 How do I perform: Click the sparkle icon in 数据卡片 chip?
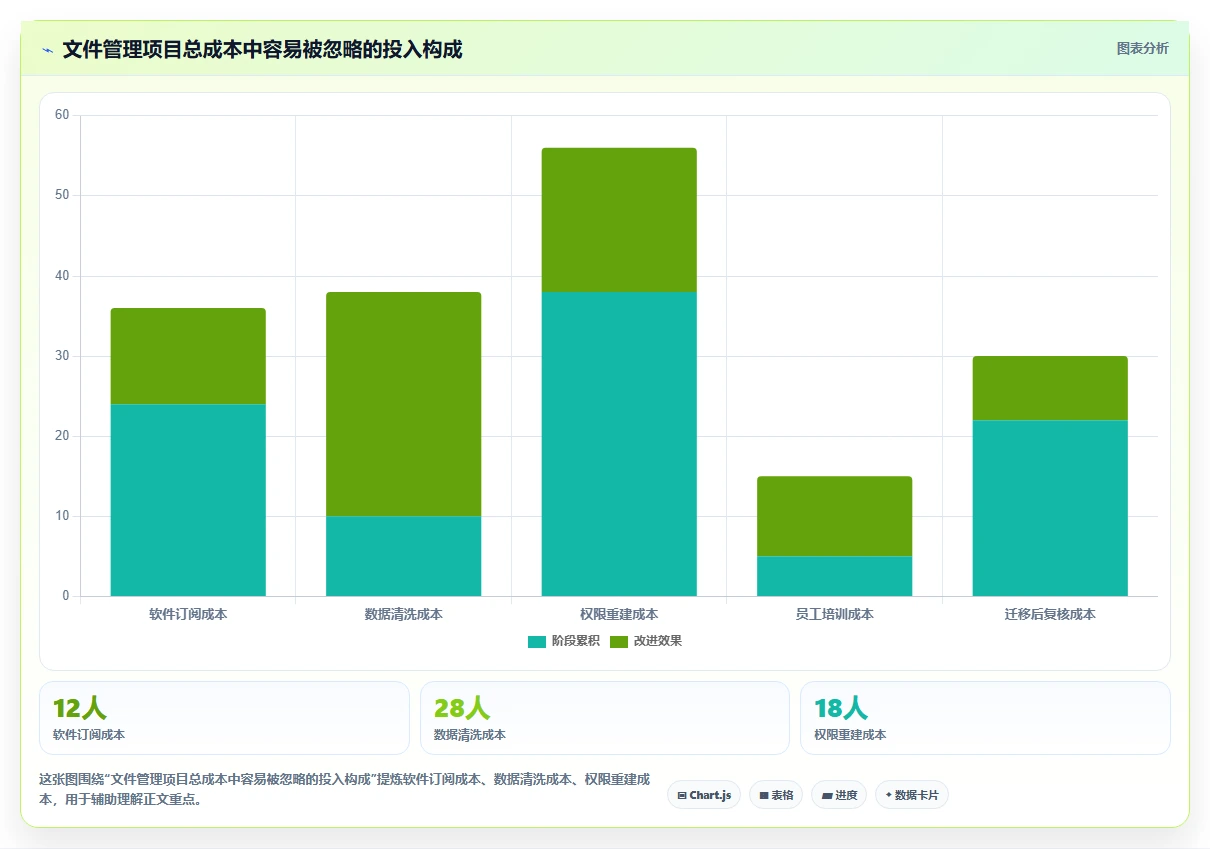[888, 795]
